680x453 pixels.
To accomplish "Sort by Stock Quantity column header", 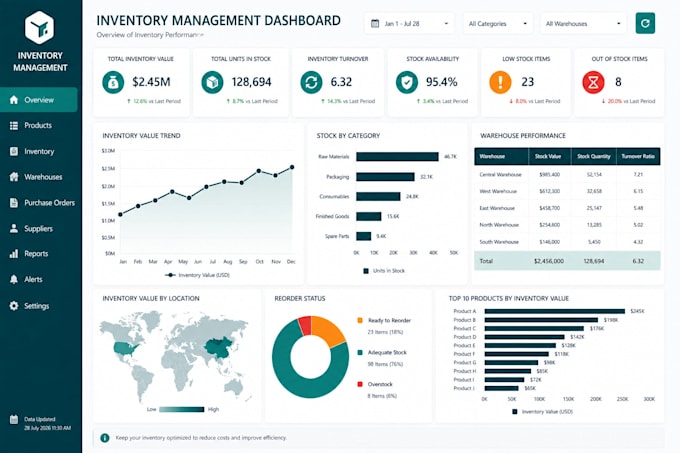I will click(x=594, y=156).
